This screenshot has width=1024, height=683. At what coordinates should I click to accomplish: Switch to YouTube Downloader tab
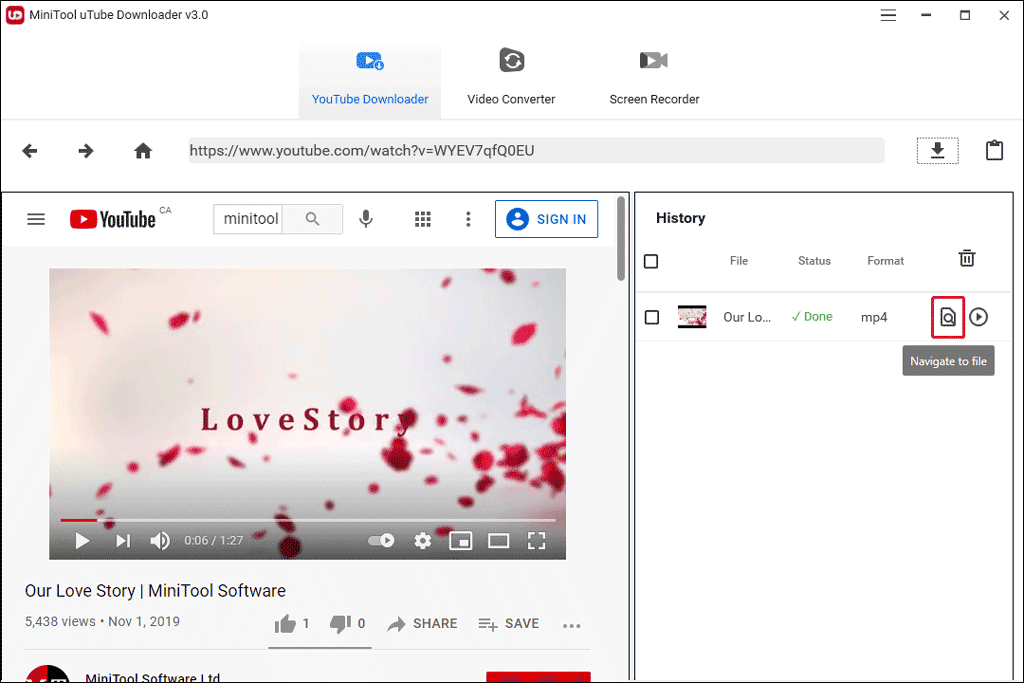coord(370,81)
